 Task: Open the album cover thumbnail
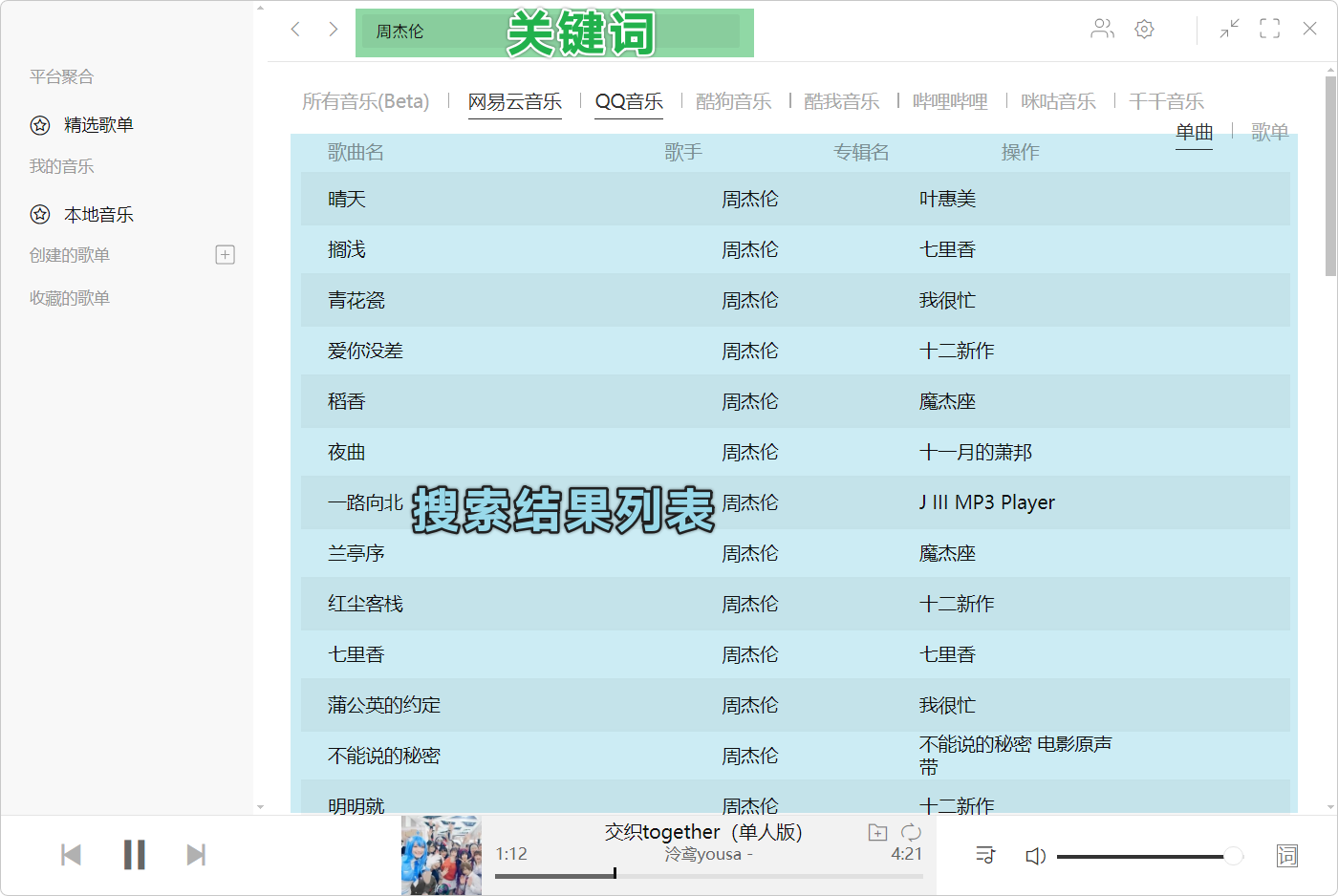point(442,855)
